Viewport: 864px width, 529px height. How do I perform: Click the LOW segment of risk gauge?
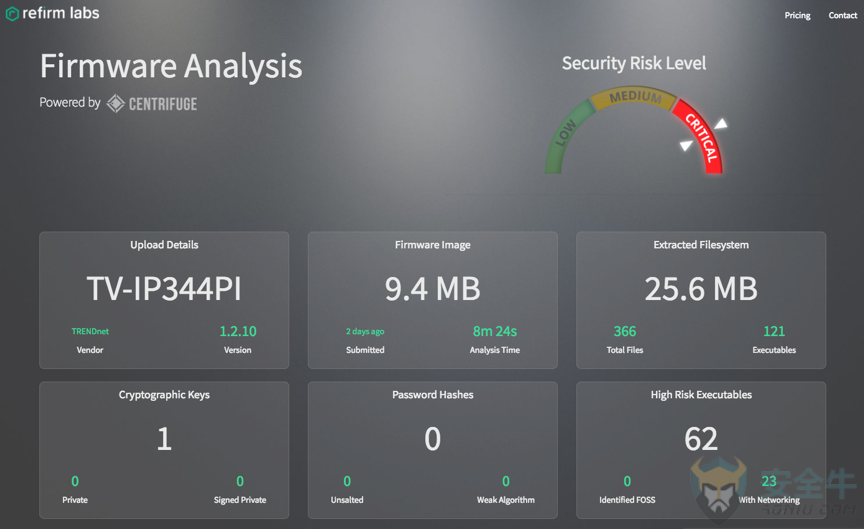566,134
